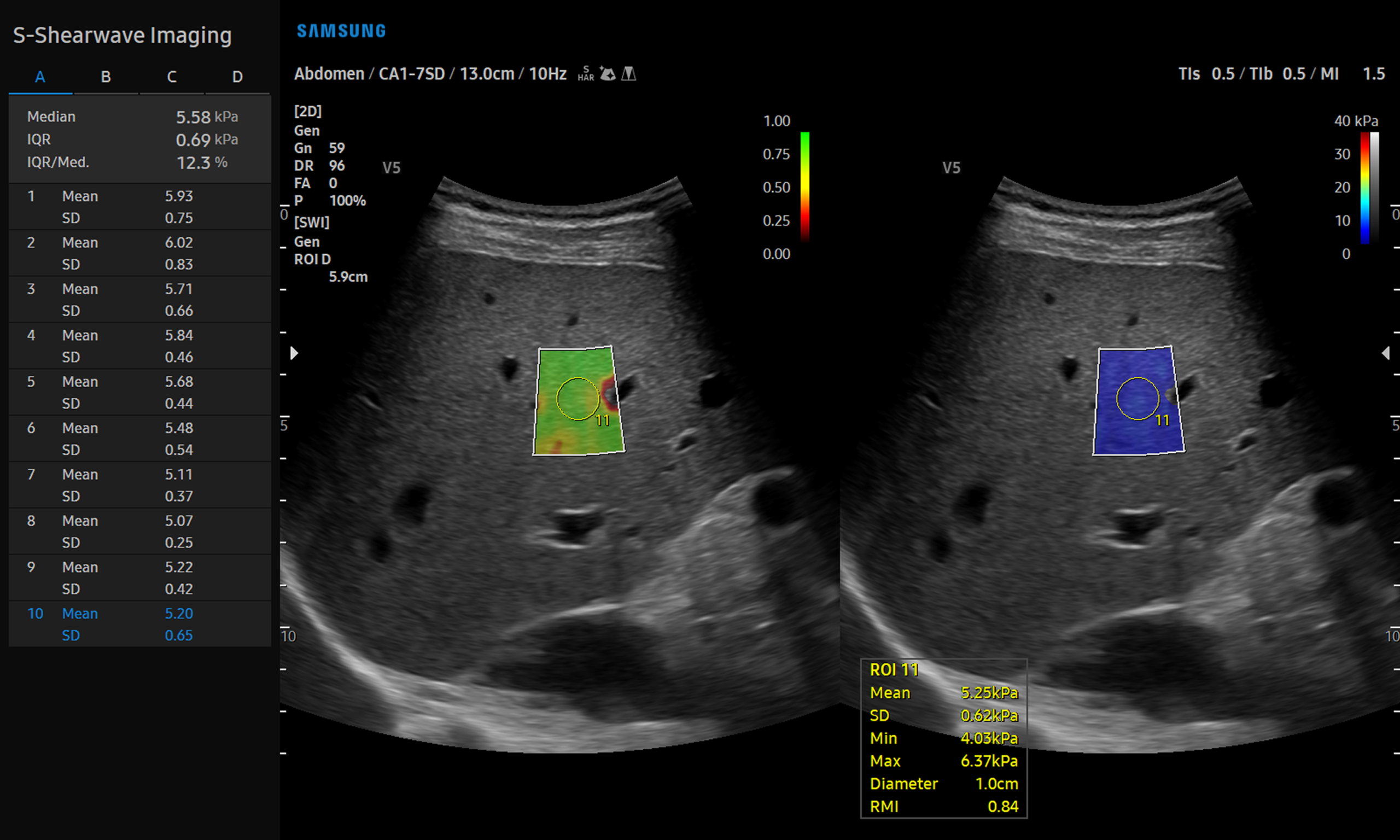Click the 40 kPa scale label
Screen dimensions: 1400x840
pyautogui.click(x=1356, y=121)
